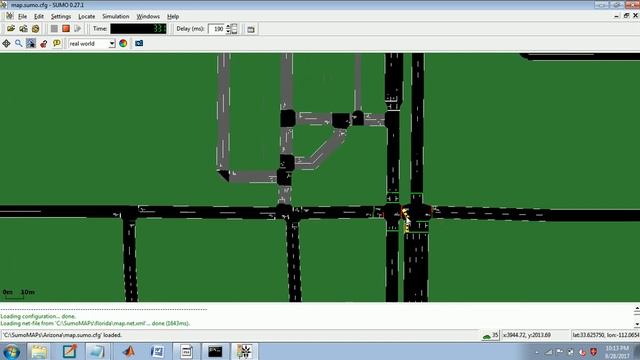640x360 pixels.
Task: Click the taskbar clock
Action: coord(617,352)
